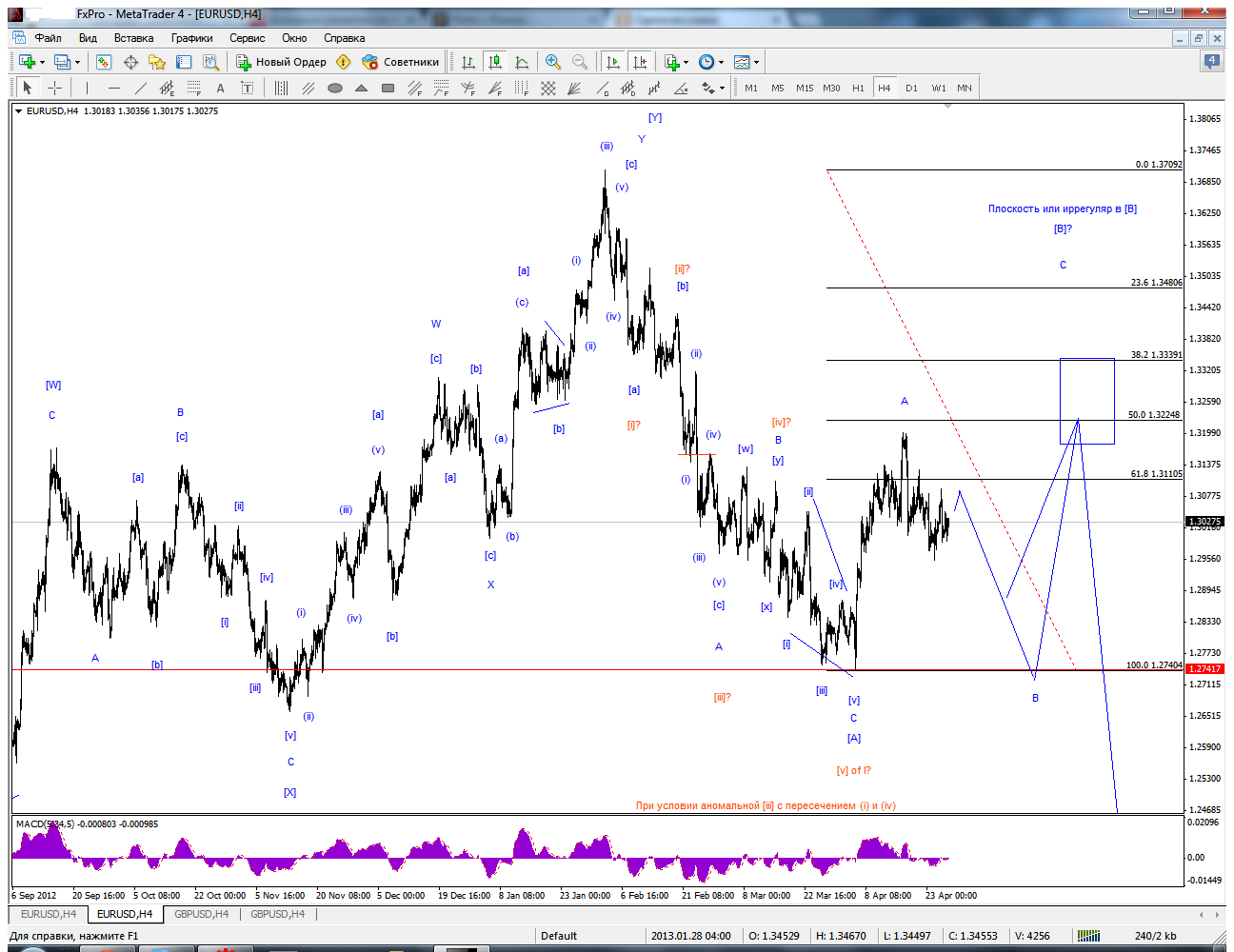Expand periods clock dropdown arrow
Viewport: 1234px width, 952px height.
click(722, 63)
